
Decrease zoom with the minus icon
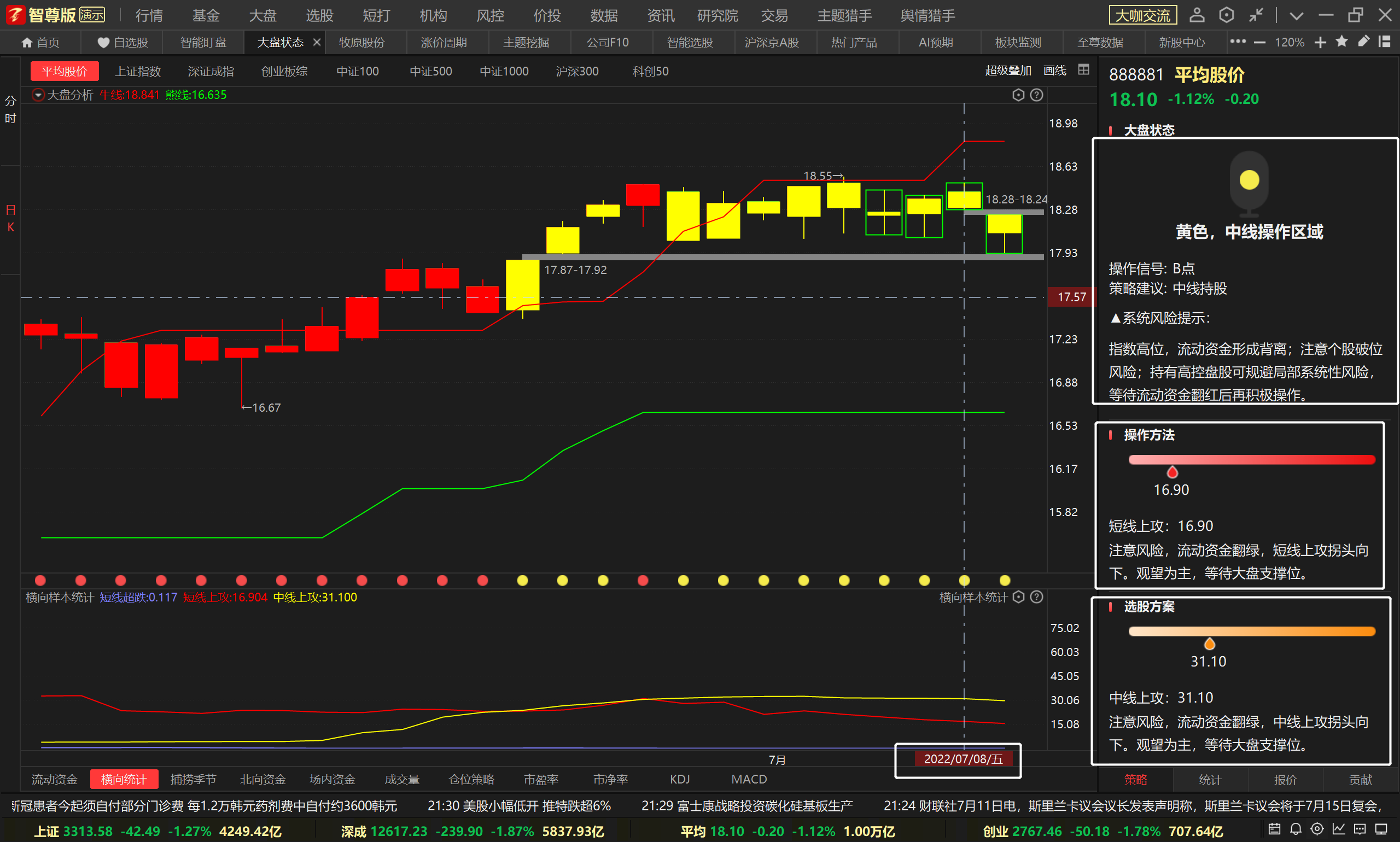click(1259, 42)
